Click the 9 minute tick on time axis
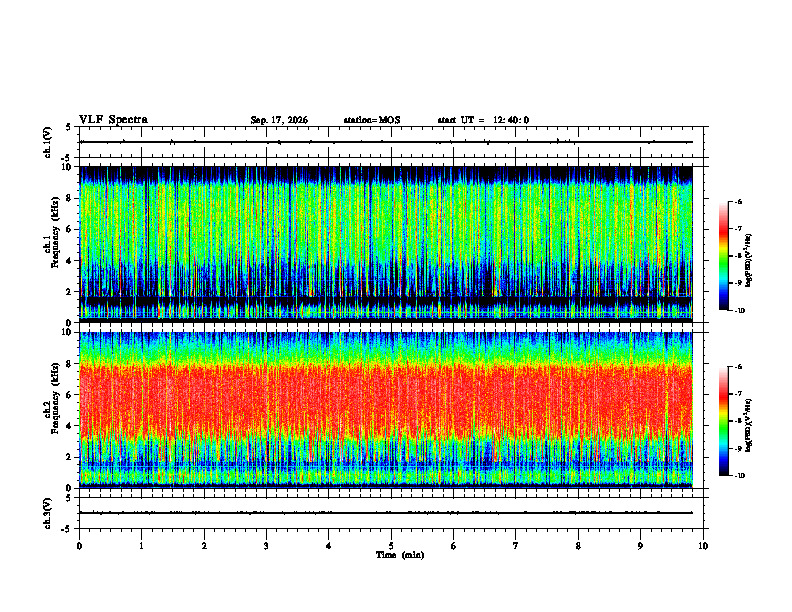The height and width of the screenshot is (612, 792). pos(640,546)
